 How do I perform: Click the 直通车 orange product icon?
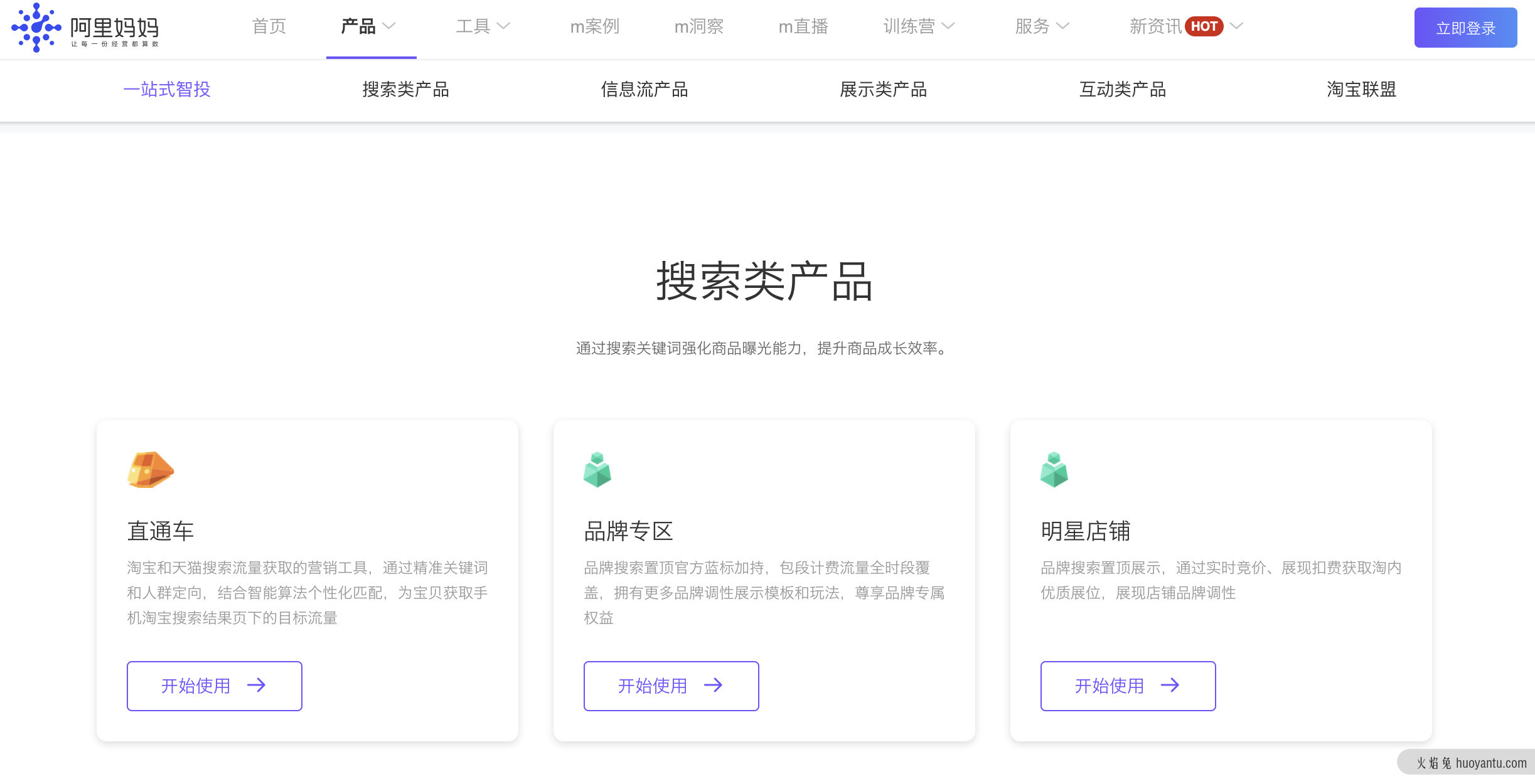coord(151,470)
